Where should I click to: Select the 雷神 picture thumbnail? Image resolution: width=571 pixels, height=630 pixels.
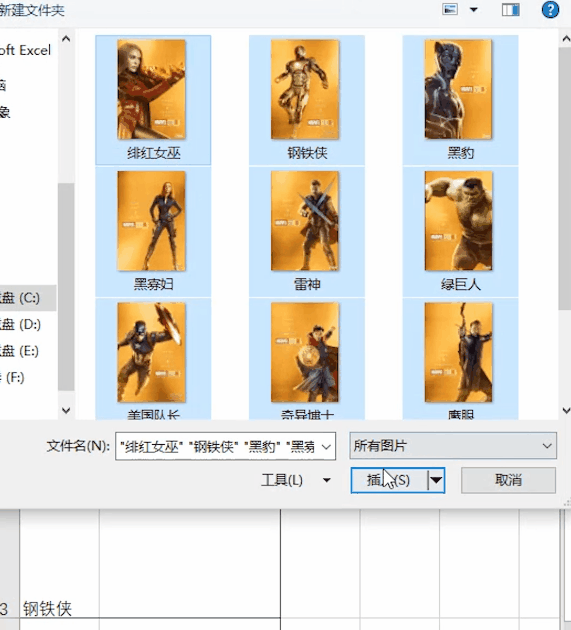(305, 221)
